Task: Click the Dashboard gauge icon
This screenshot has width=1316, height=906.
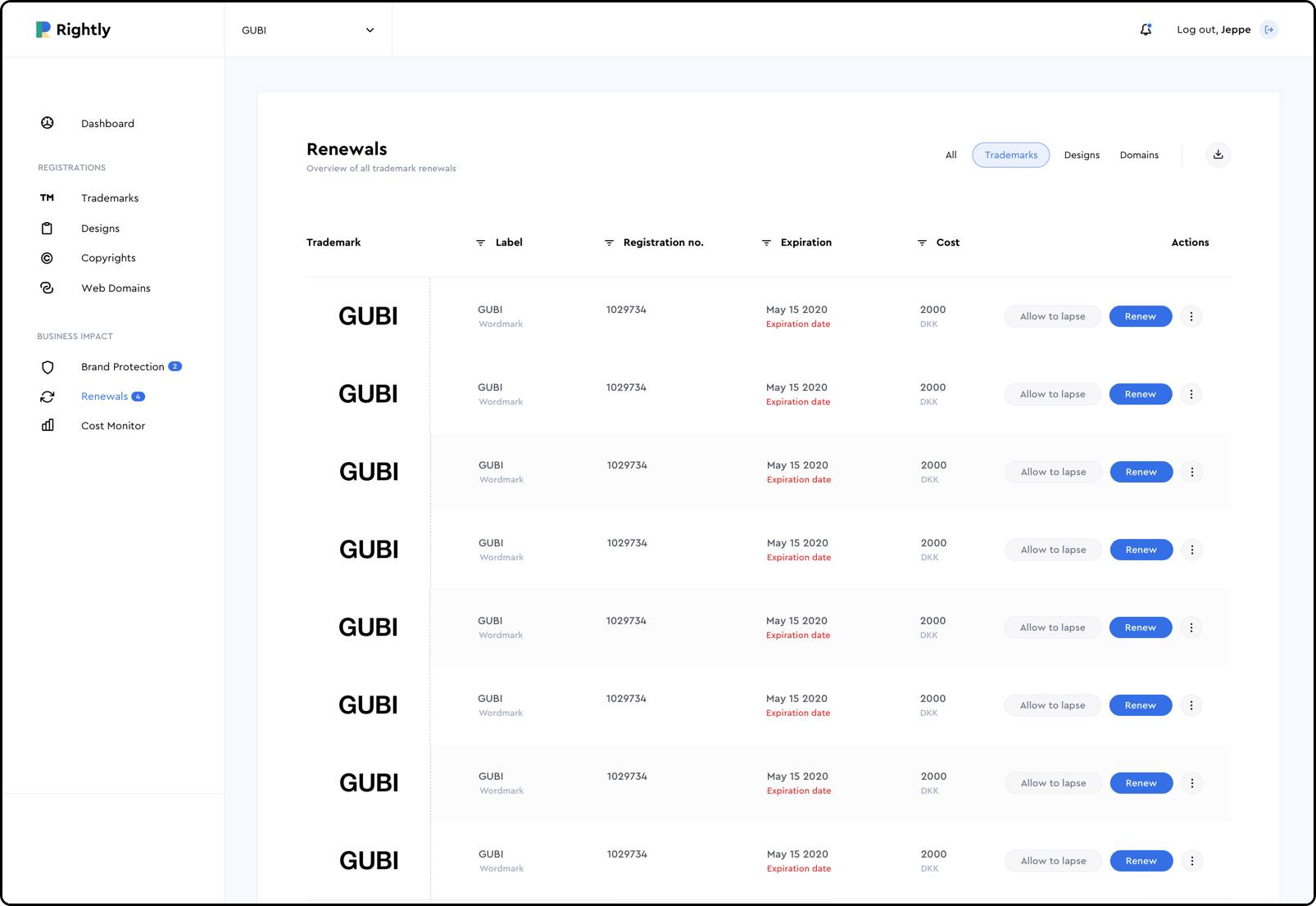Action: point(48,123)
